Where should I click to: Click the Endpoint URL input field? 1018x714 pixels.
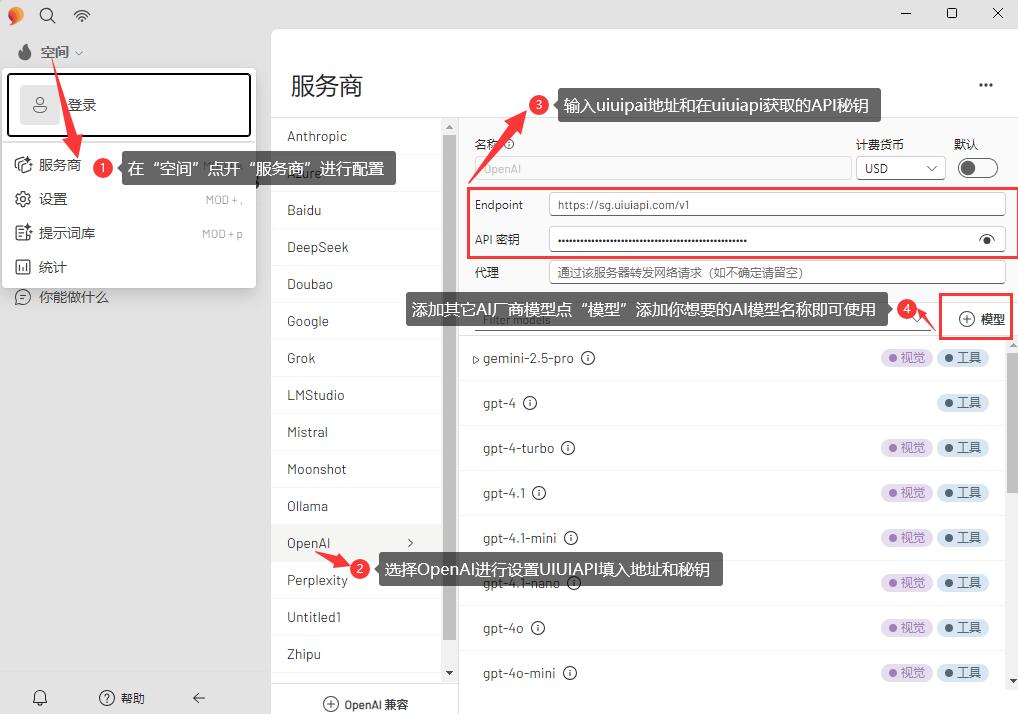pyautogui.click(x=776, y=205)
